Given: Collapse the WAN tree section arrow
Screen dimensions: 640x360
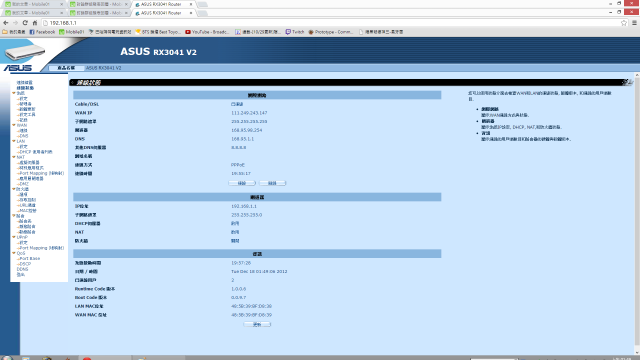Looking at the screenshot, I should (x=14, y=125).
